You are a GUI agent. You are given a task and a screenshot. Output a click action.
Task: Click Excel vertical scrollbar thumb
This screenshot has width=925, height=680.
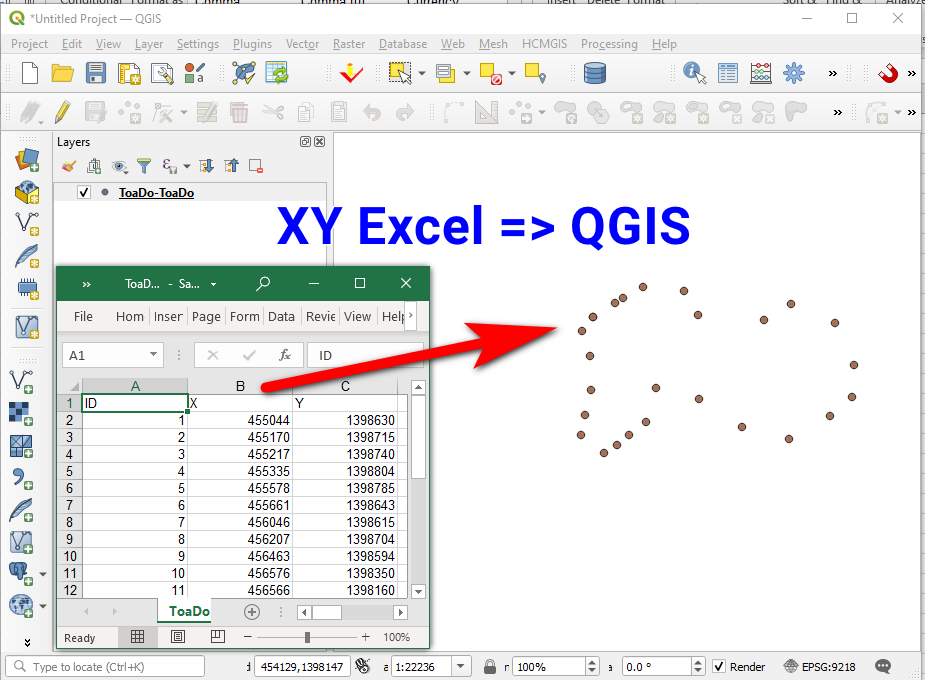[418, 438]
